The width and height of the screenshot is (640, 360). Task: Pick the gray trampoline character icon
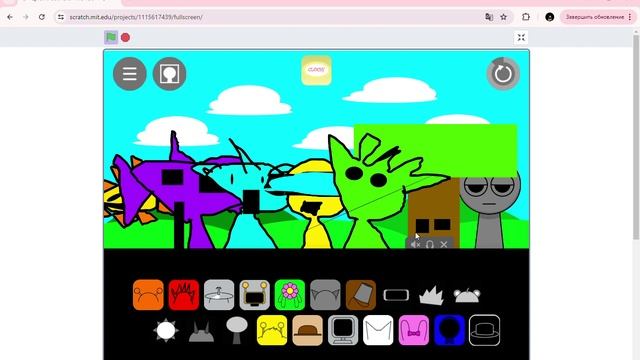click(x=219, y=295)
